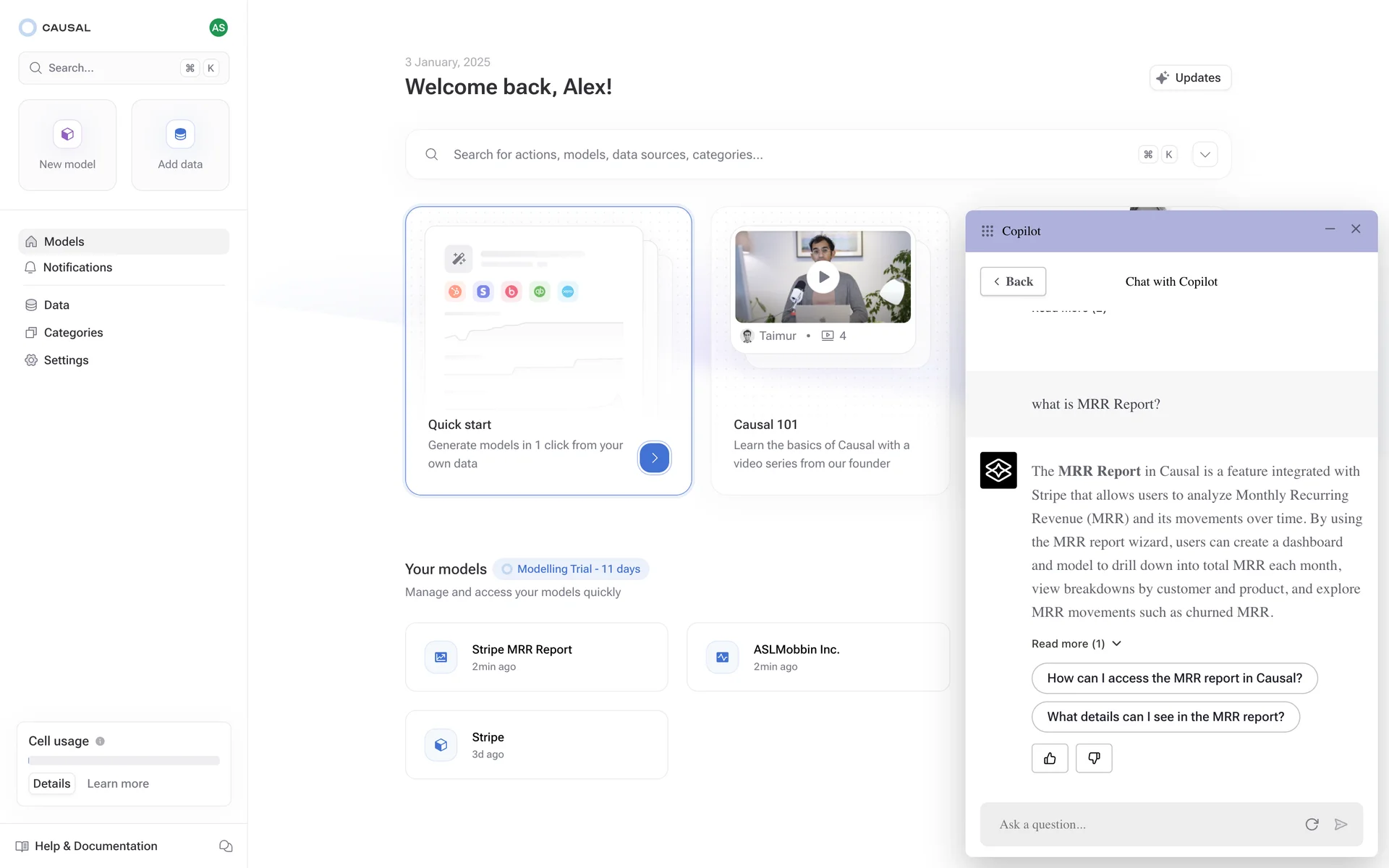1389x868 pixels.
Task: Go to Categories in the sidebar
Action: point(73,333)
